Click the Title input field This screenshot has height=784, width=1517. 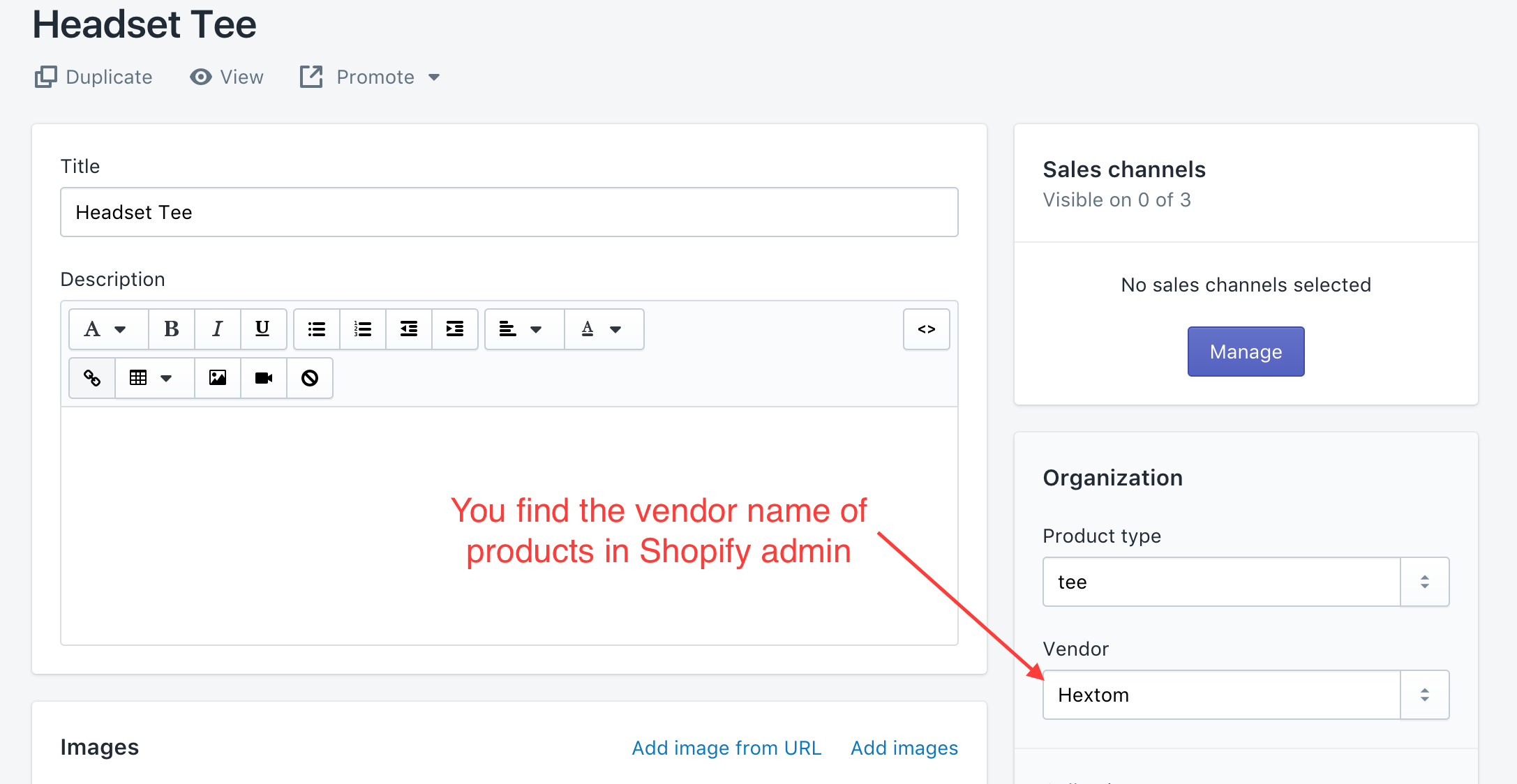click(x=510, y=212)
